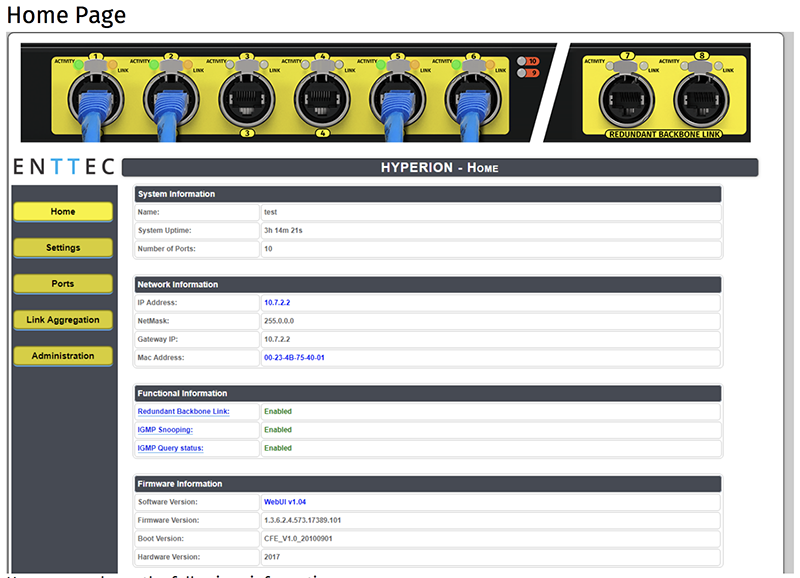The width and height of the screenshot is (800, 578).
Task: Select backbone port 7 Ethernet jack
Action: [627, 99]
